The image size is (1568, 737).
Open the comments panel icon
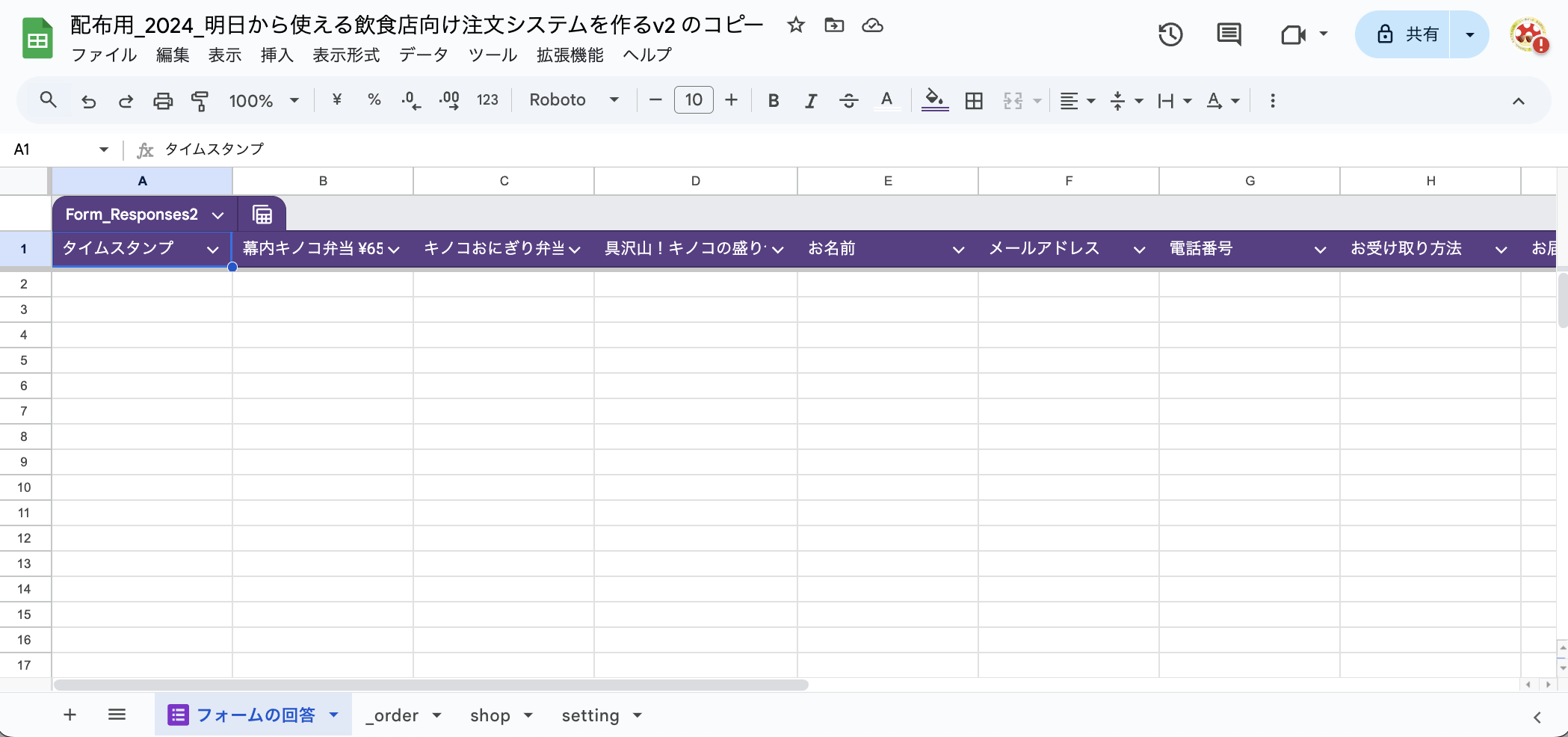[x=1229, y=34]
